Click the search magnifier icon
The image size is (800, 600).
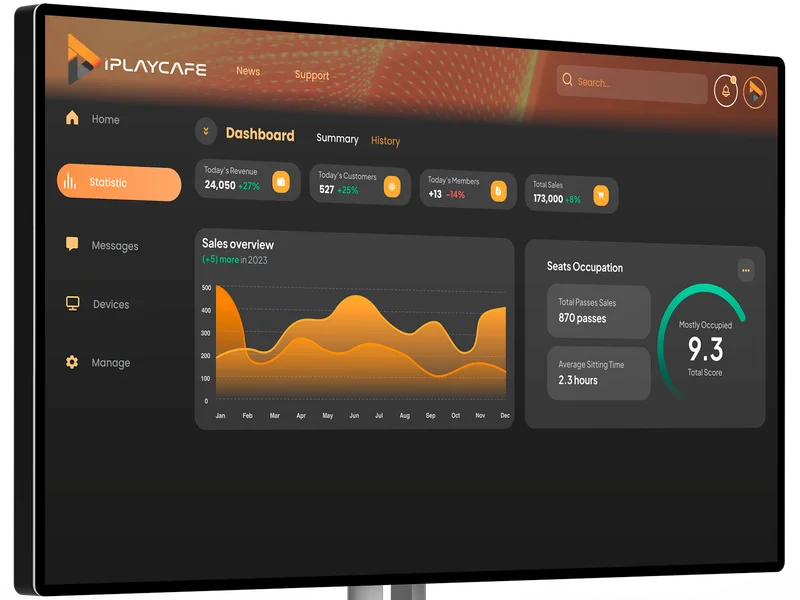coord(566,78)
